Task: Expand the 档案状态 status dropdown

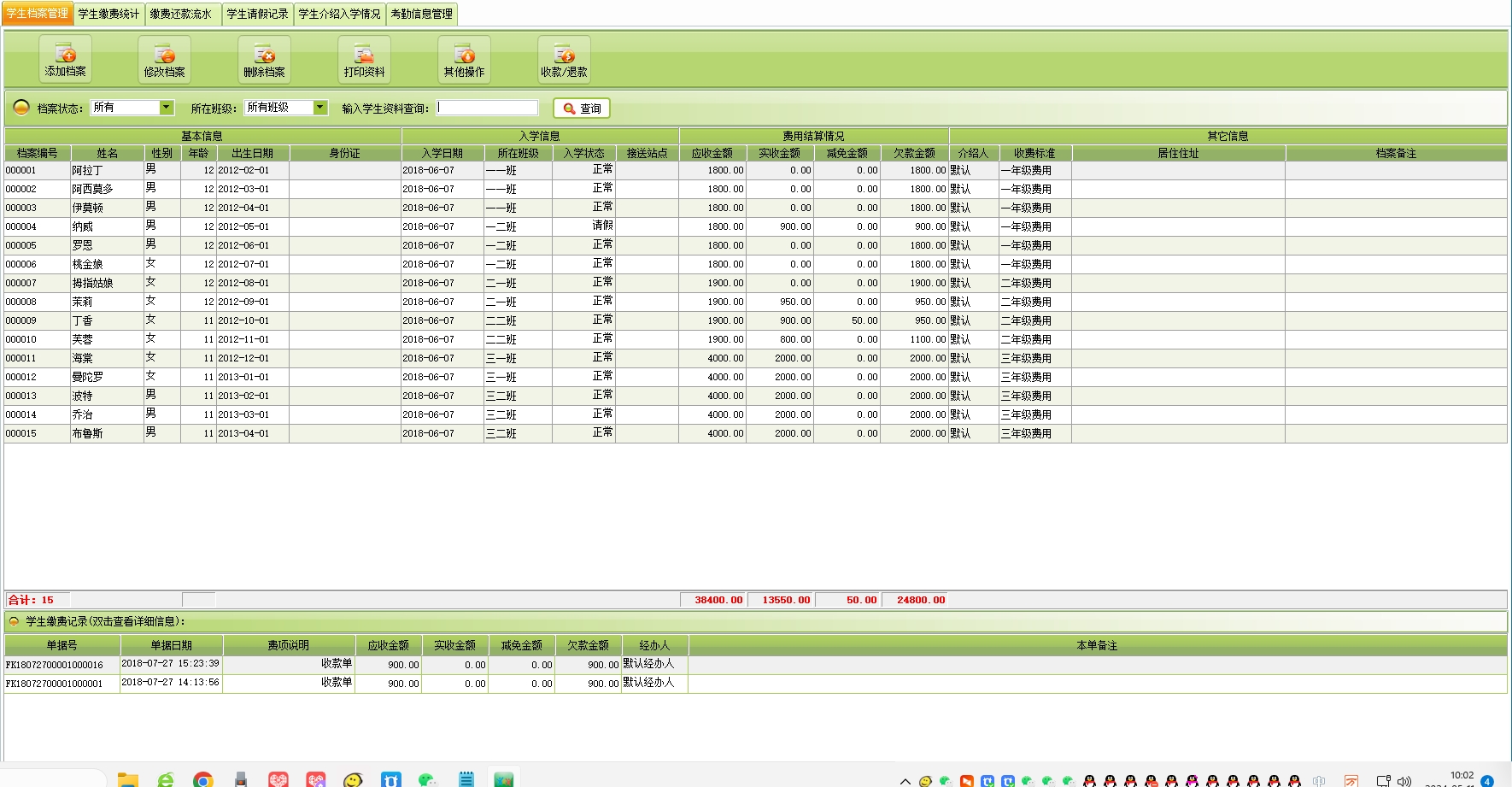Action: click(x=167, y=108)
